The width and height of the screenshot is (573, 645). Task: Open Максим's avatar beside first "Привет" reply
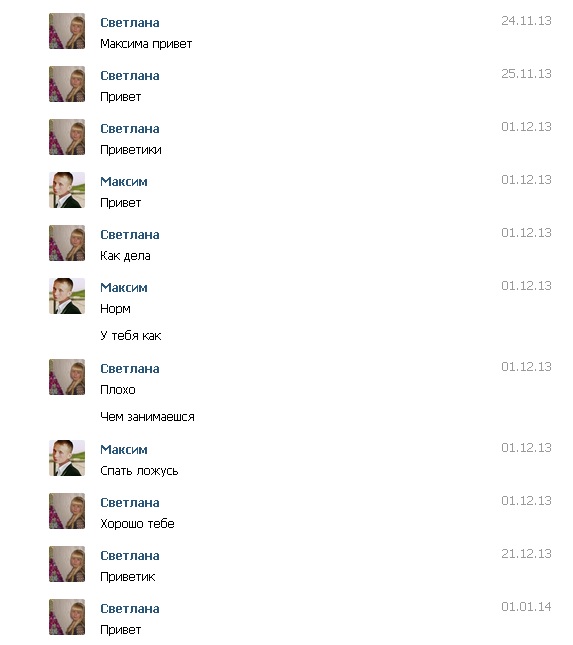67,190
